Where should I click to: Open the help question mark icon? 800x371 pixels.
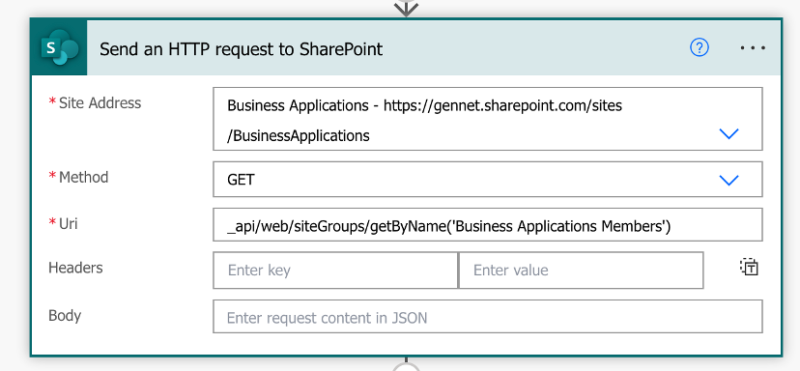699,48
